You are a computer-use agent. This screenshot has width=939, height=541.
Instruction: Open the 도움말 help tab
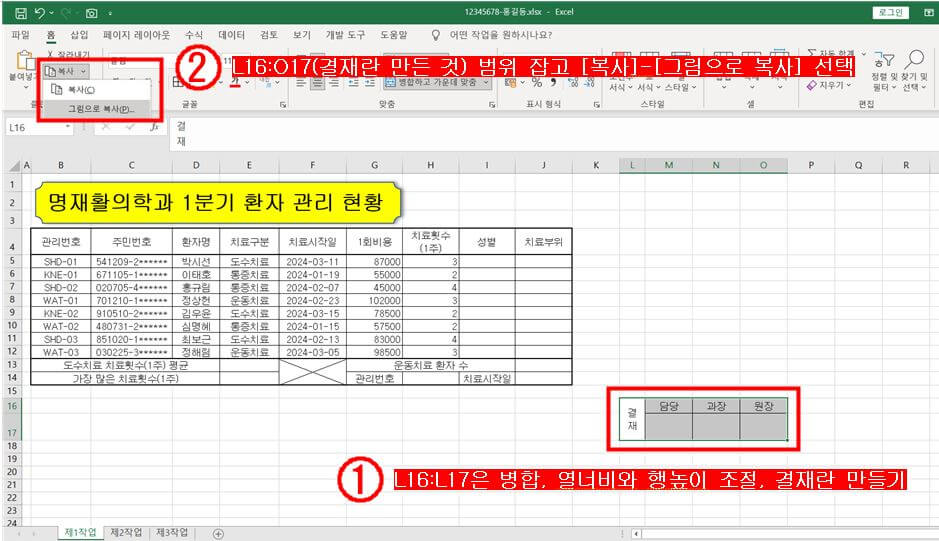coord(393,35)
